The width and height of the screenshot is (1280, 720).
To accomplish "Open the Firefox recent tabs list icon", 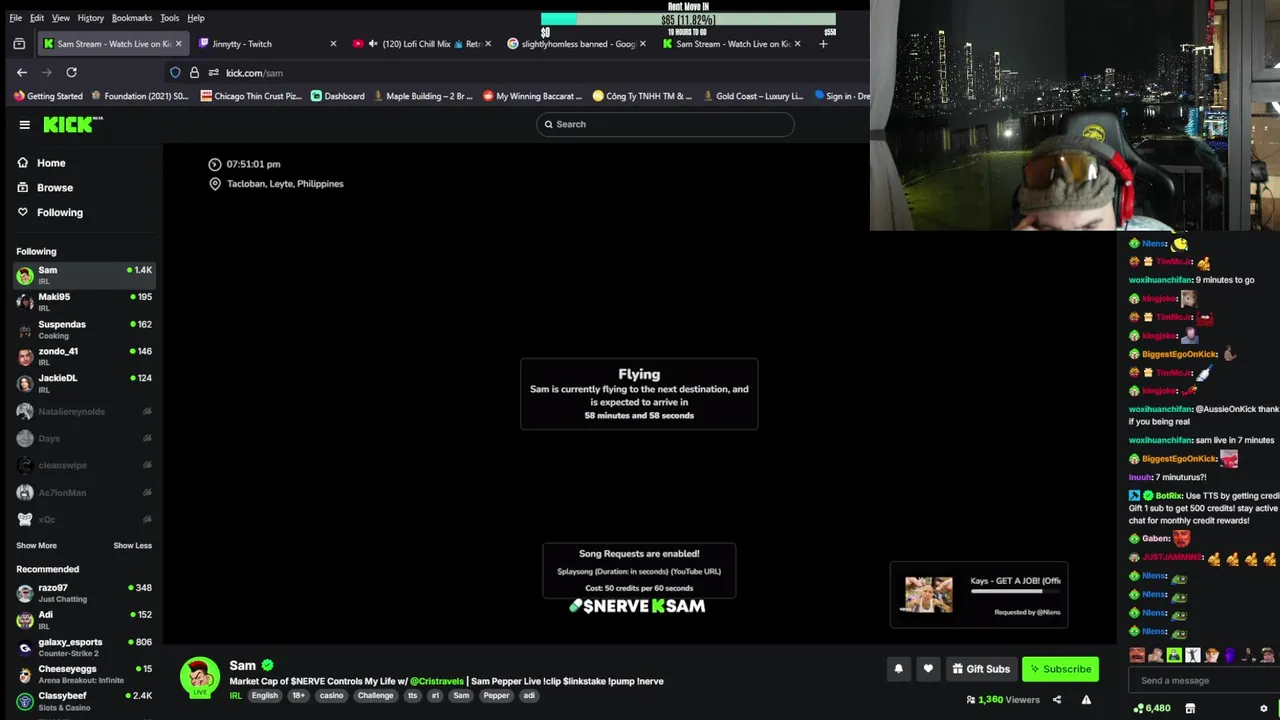I will pyautogui.click(x=19, y=44).
